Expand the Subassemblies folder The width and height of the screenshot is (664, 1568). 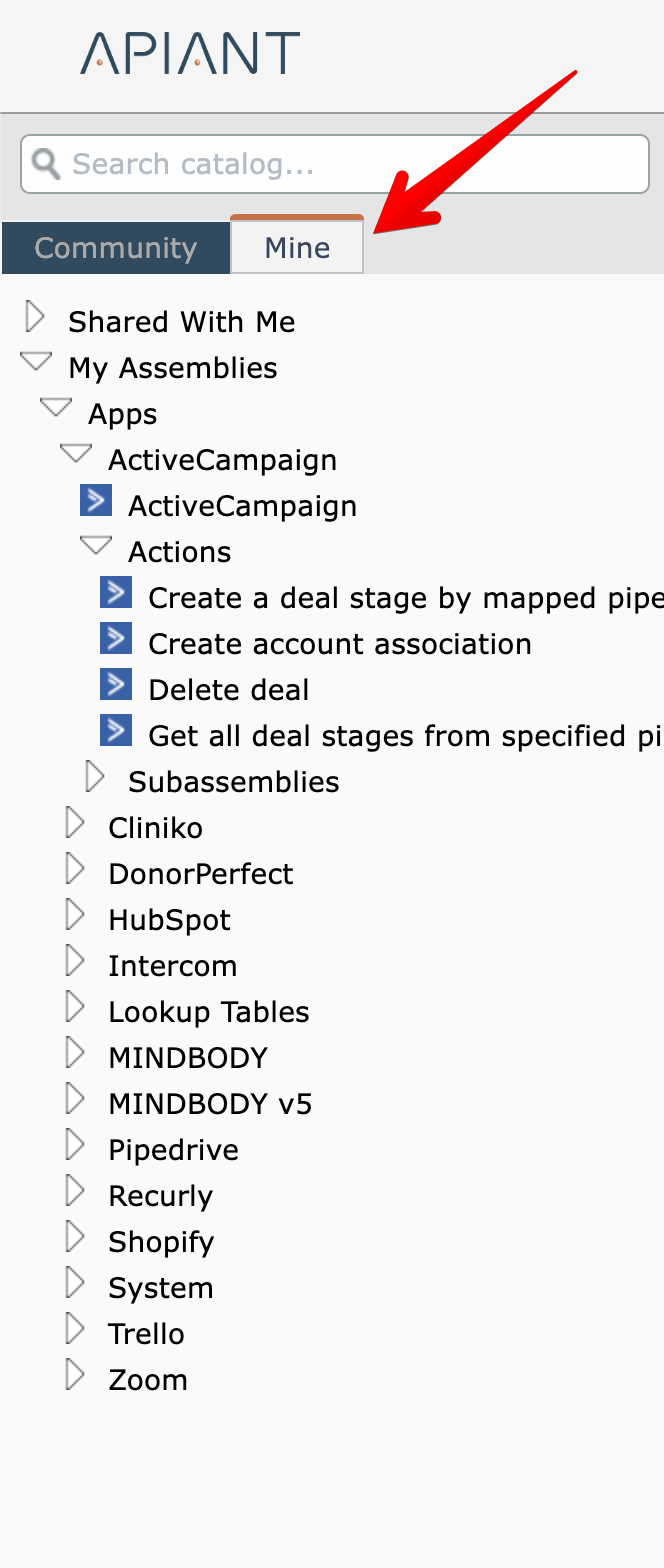[96, 778]
